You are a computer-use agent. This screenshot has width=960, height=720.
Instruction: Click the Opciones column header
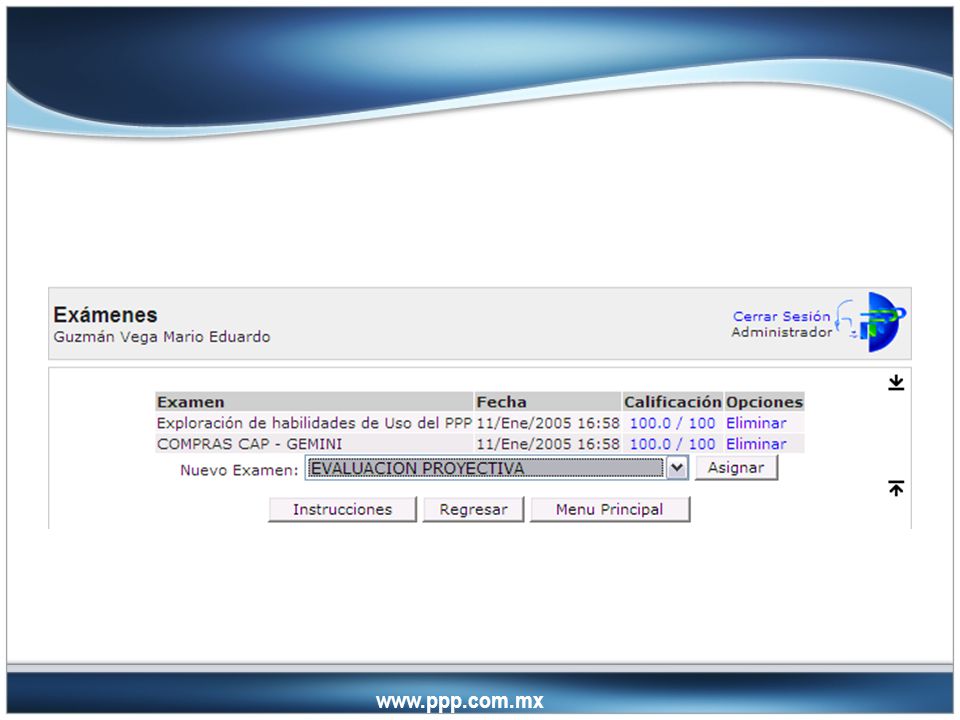coord(764,402)
